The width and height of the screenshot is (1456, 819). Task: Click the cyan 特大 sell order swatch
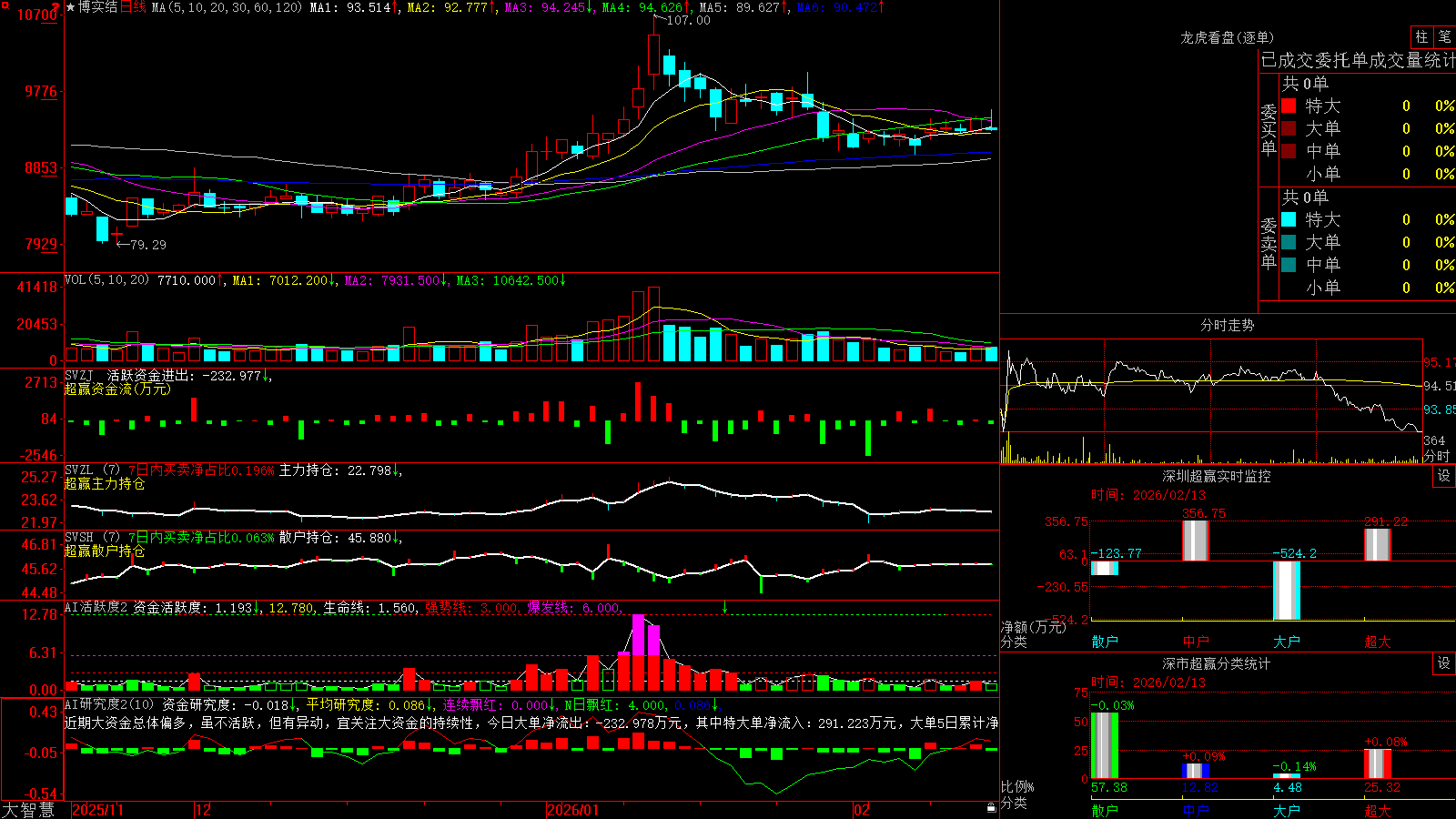[x=1289, y=219]
